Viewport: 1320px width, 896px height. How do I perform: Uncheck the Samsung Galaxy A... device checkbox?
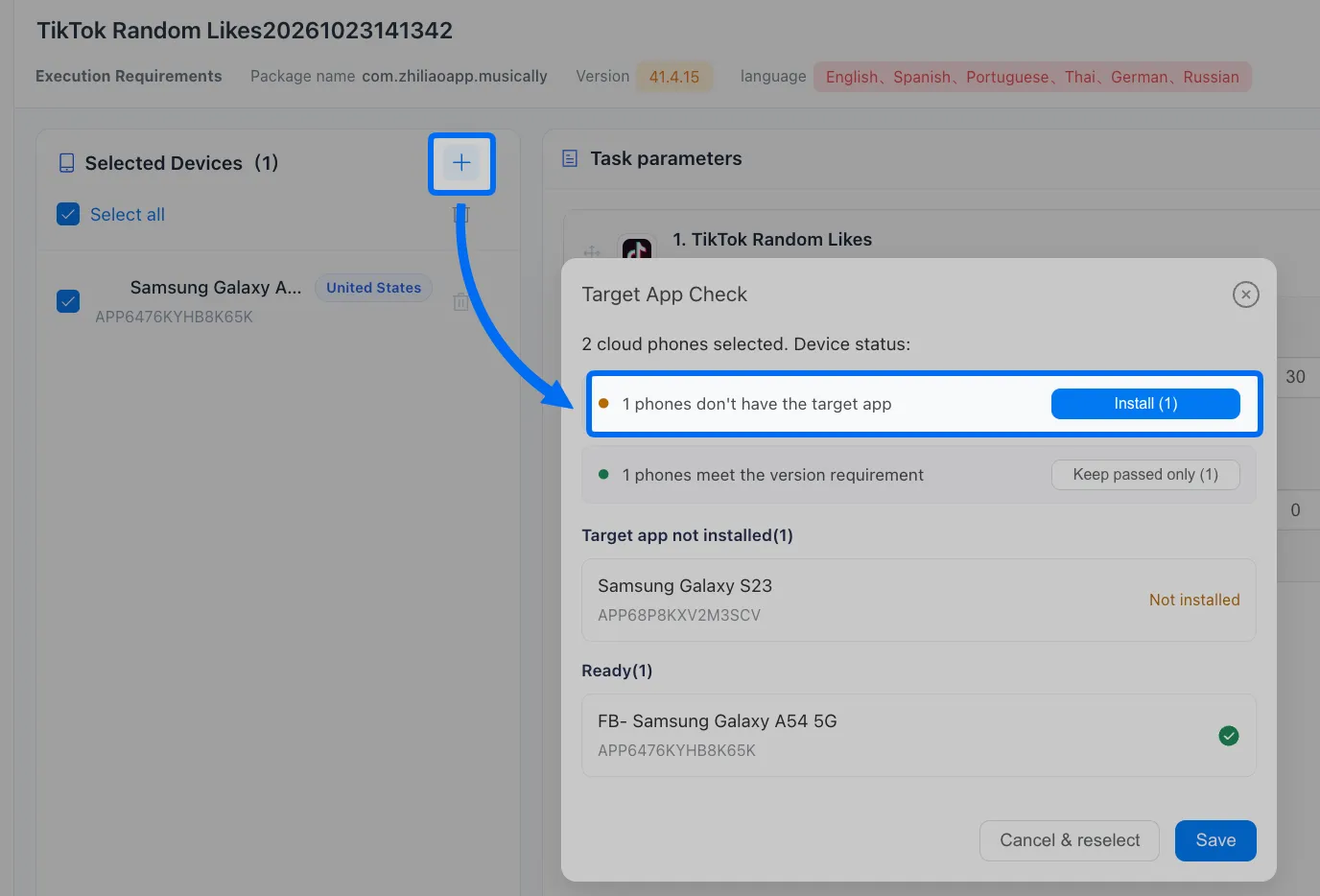[68, 301]
